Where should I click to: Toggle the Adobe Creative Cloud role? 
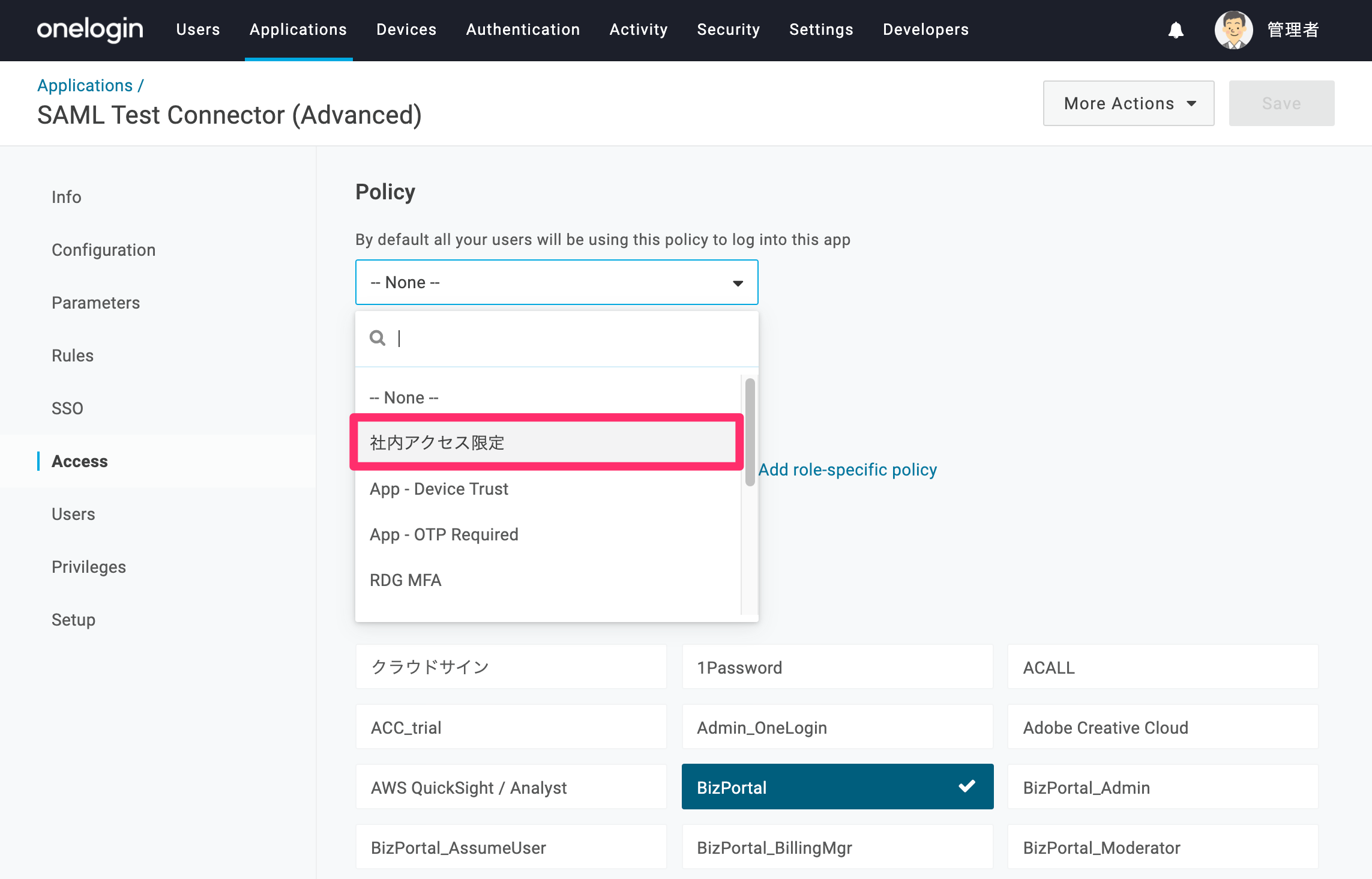coord(1163,726)
